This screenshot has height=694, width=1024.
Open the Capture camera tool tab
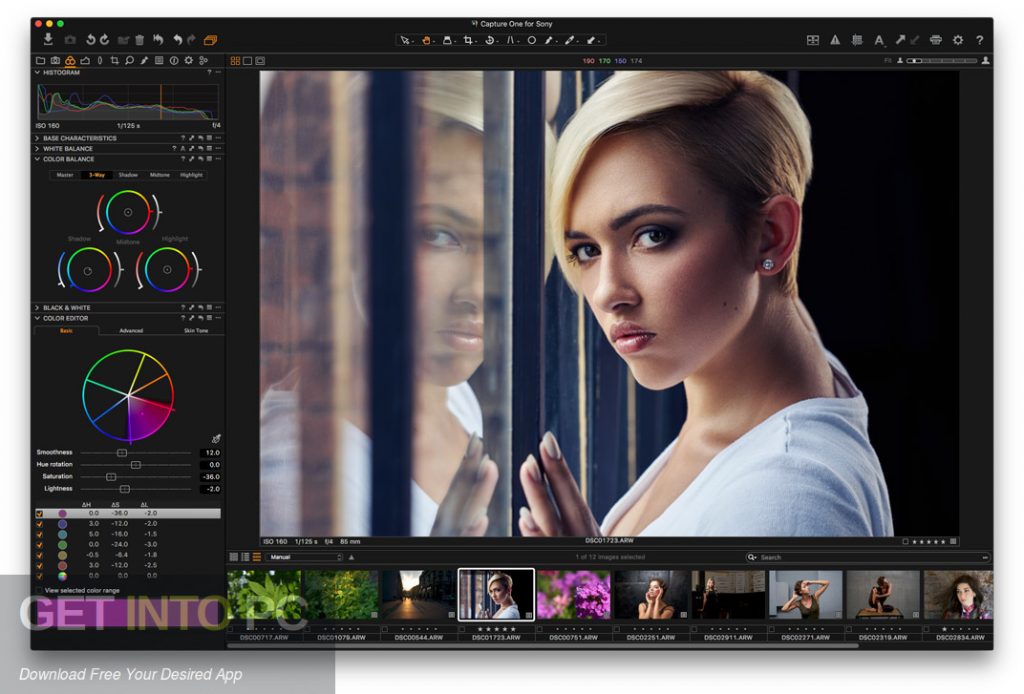pyautogui.click(x=56, y=61)
